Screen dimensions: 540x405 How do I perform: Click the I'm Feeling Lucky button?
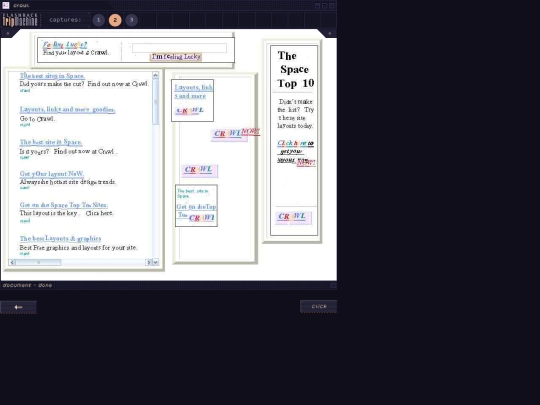[x=176, y=56]
